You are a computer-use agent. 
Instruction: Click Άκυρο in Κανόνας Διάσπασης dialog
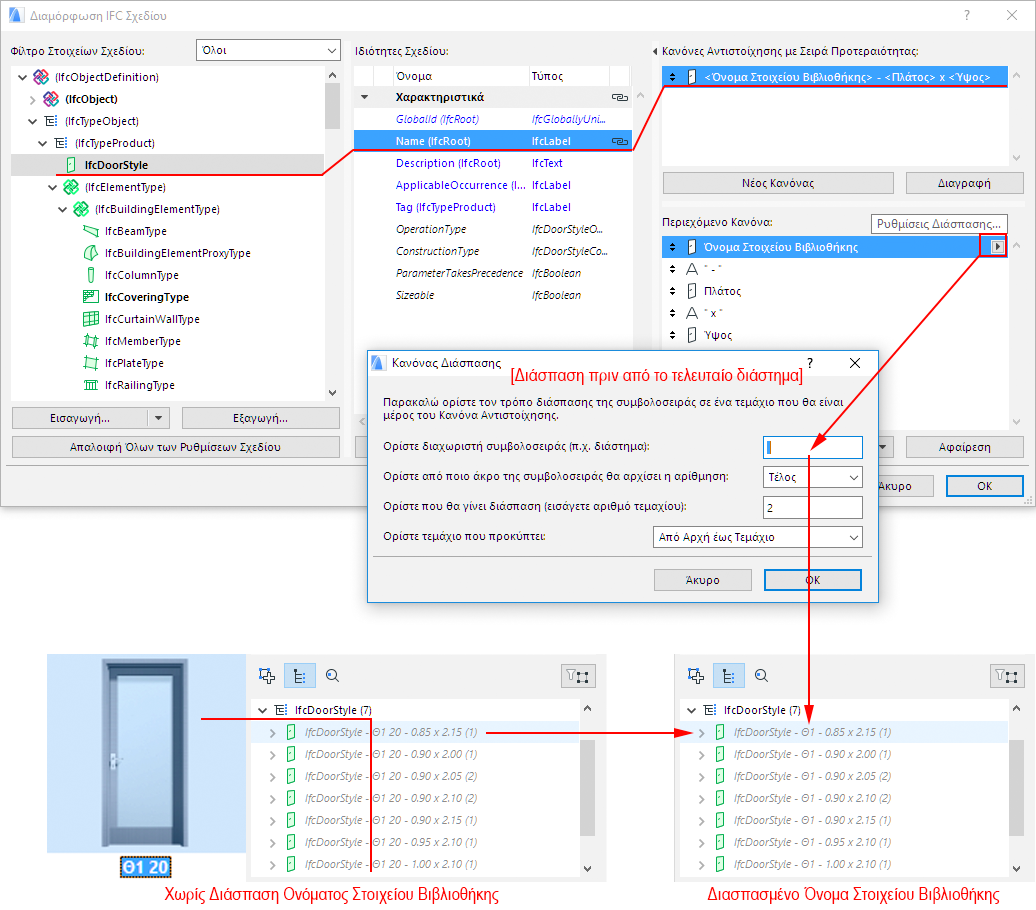click(x=702, y=580)
